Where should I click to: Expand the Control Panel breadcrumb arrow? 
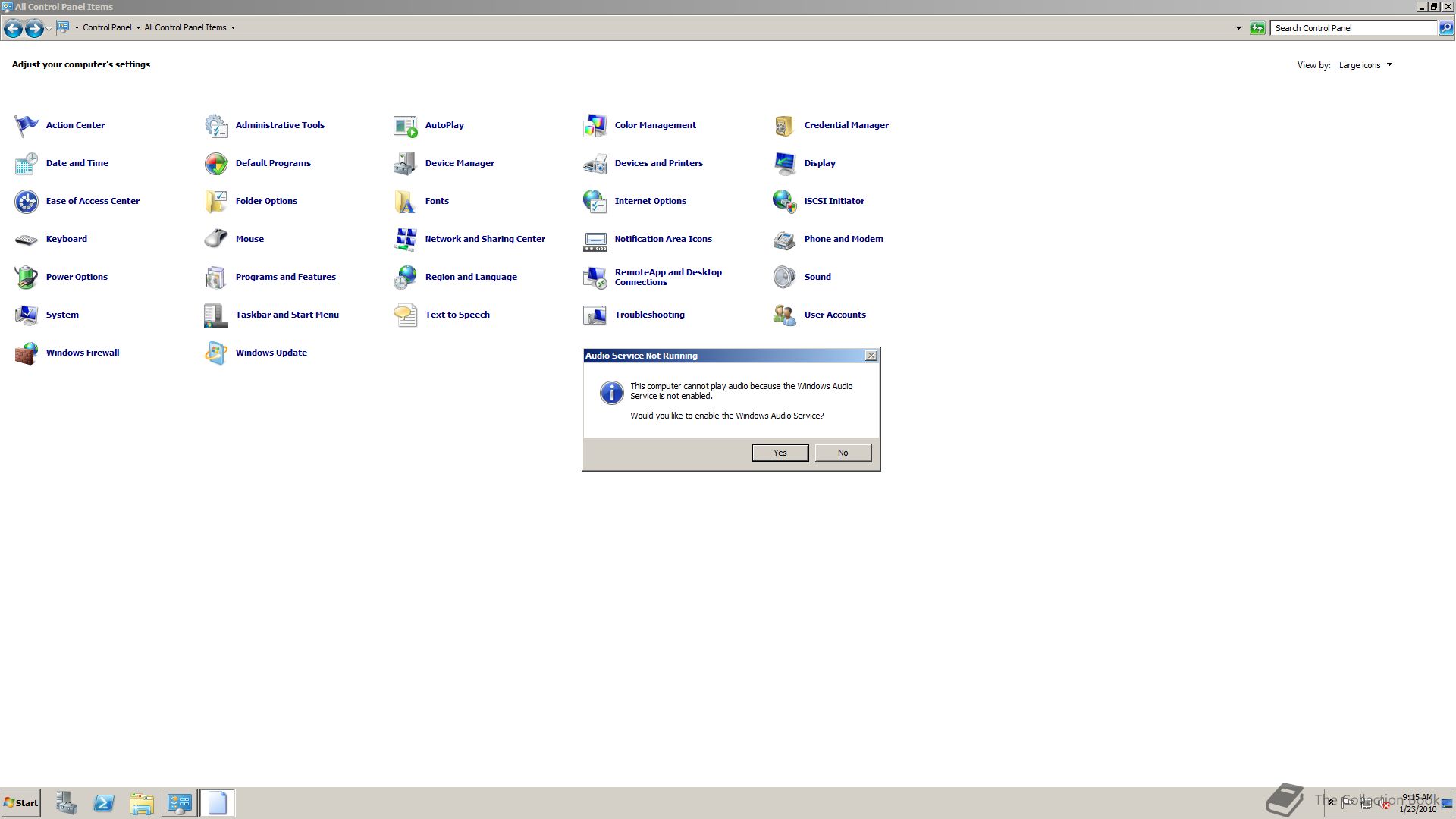(x=138, y=27)
